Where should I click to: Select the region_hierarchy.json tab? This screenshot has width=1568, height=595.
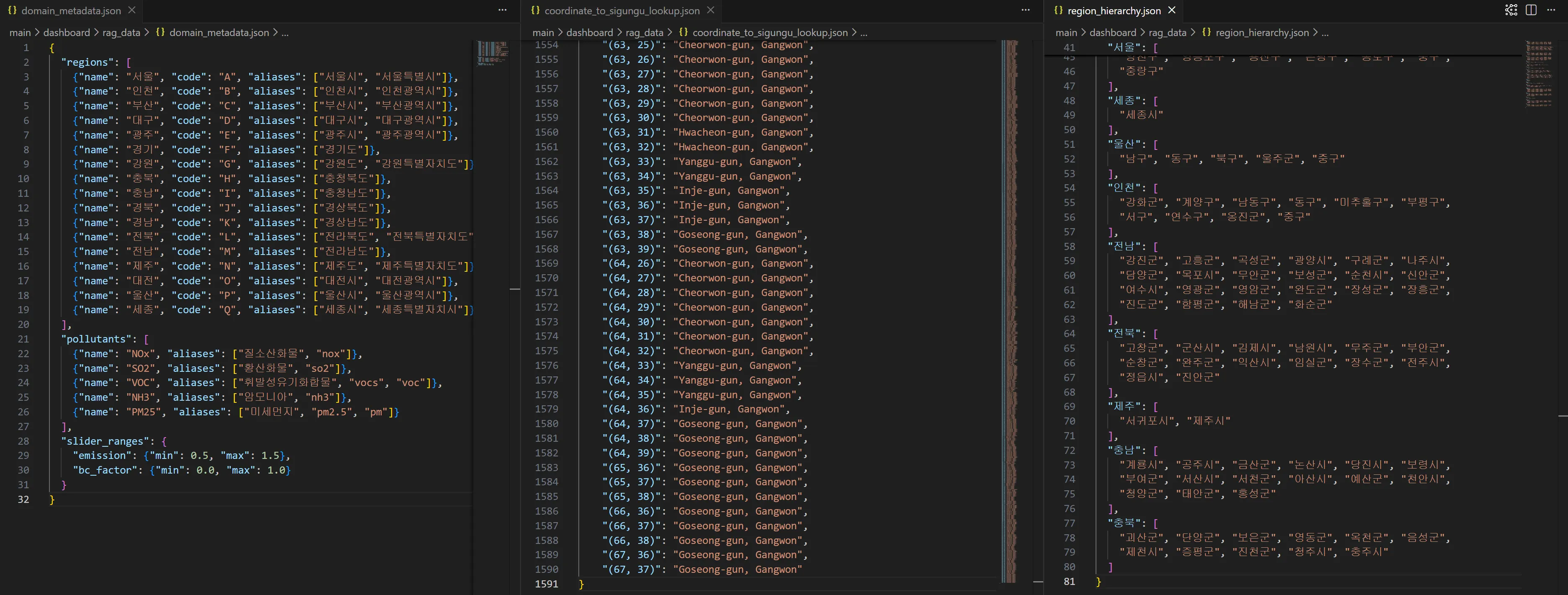[1113, 10]
